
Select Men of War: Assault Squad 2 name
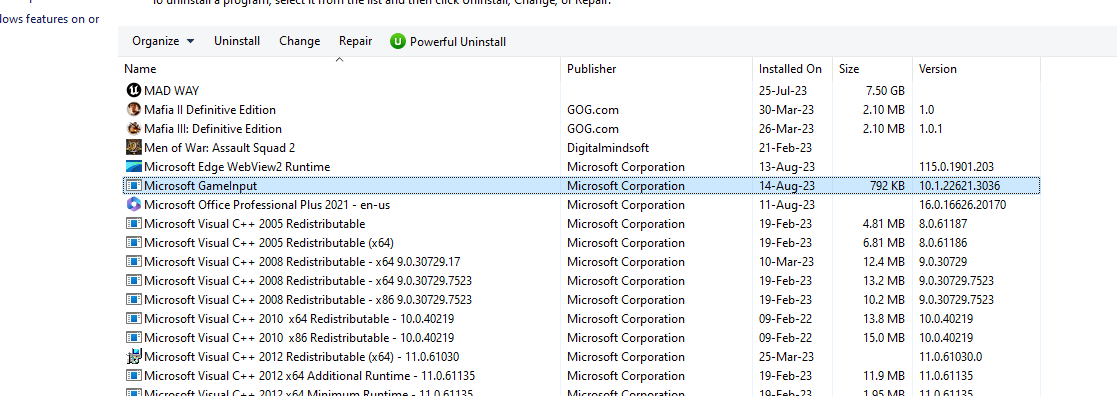coord(219,147)
